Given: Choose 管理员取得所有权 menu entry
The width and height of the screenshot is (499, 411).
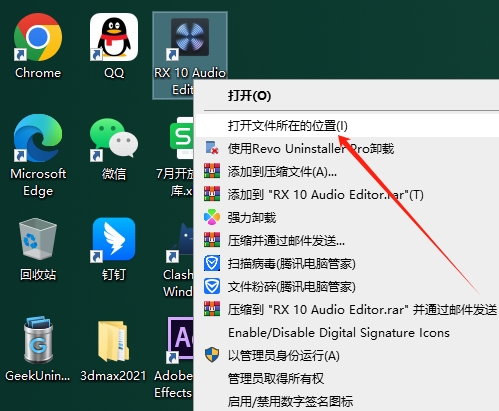Looking at the screenshot, I should pos(346,379).
